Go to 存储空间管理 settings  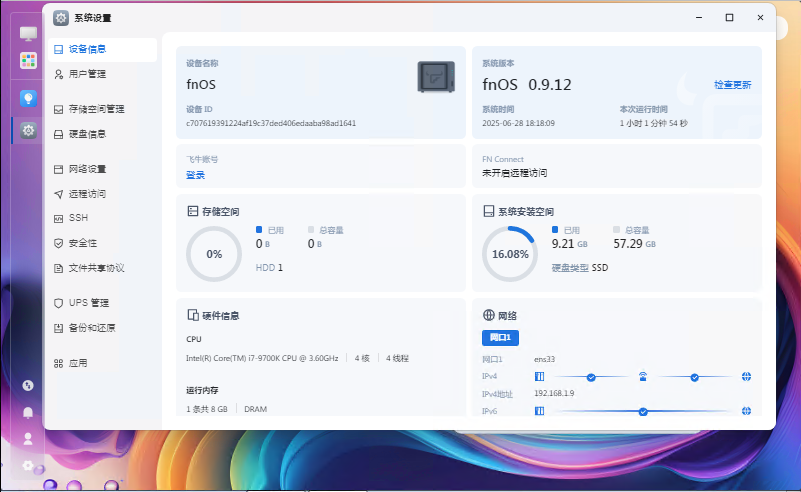(96, 109)
